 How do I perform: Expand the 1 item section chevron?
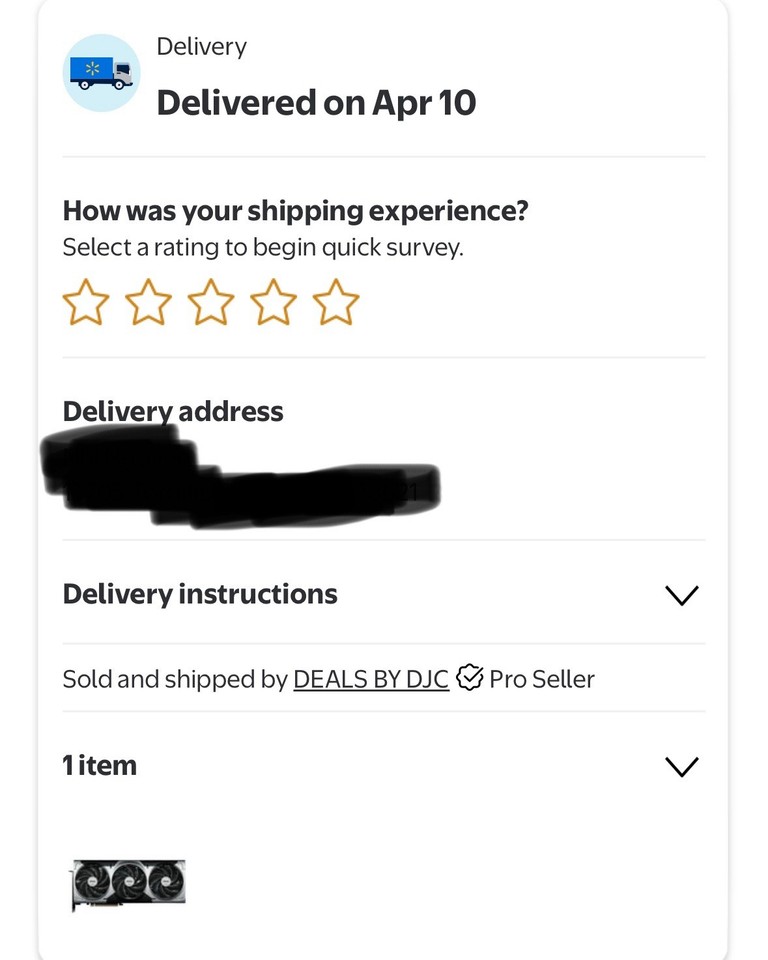(x=681, y=767)
